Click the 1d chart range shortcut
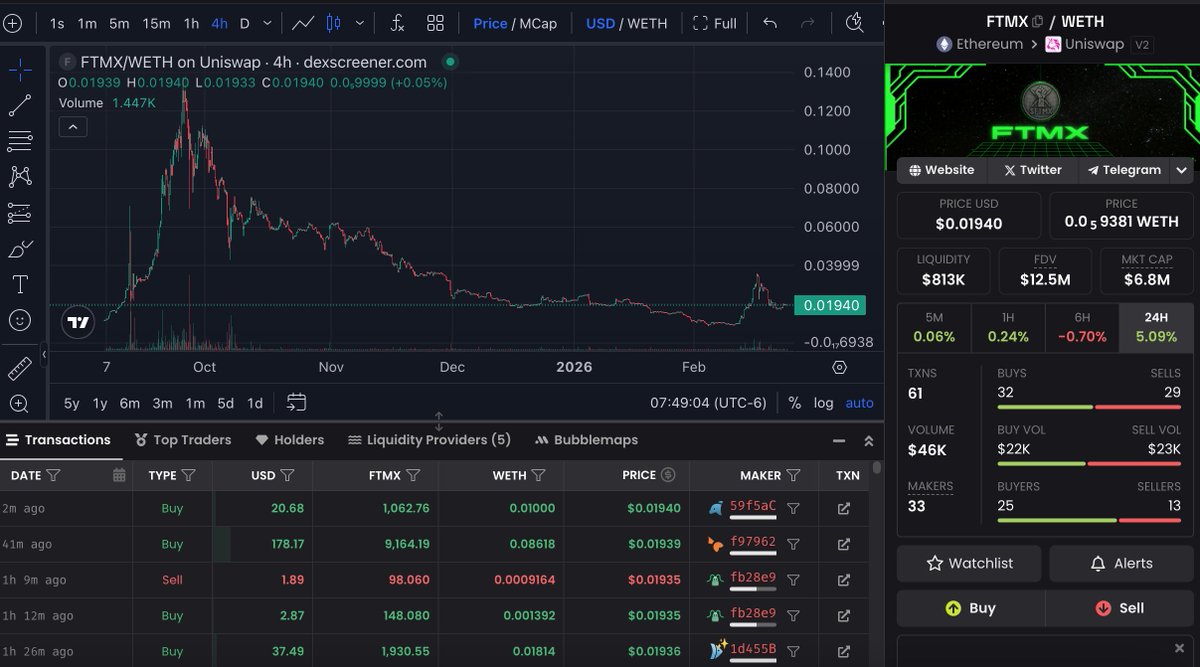 coord(255,403)
